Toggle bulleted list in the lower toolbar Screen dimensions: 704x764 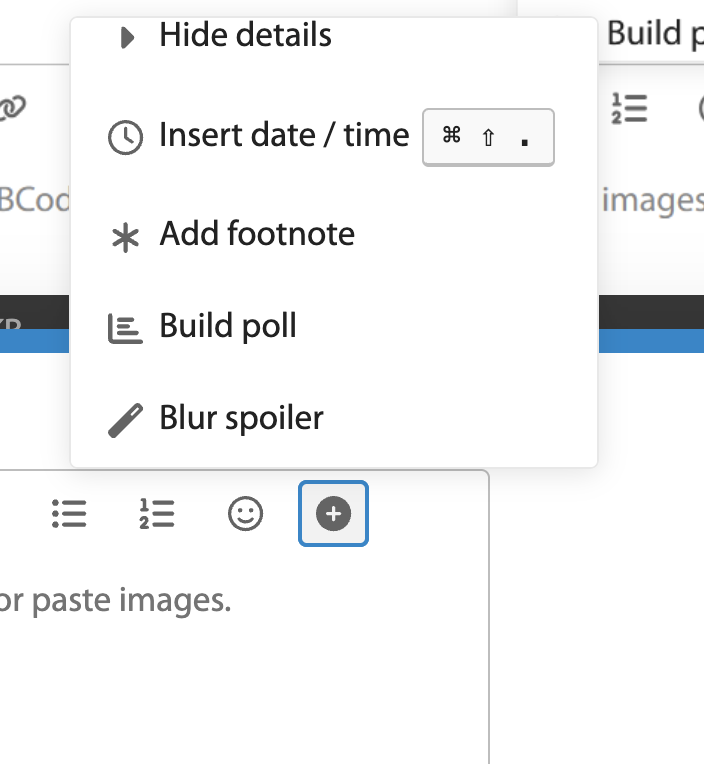pyautogui.click(x=69, y=514)
